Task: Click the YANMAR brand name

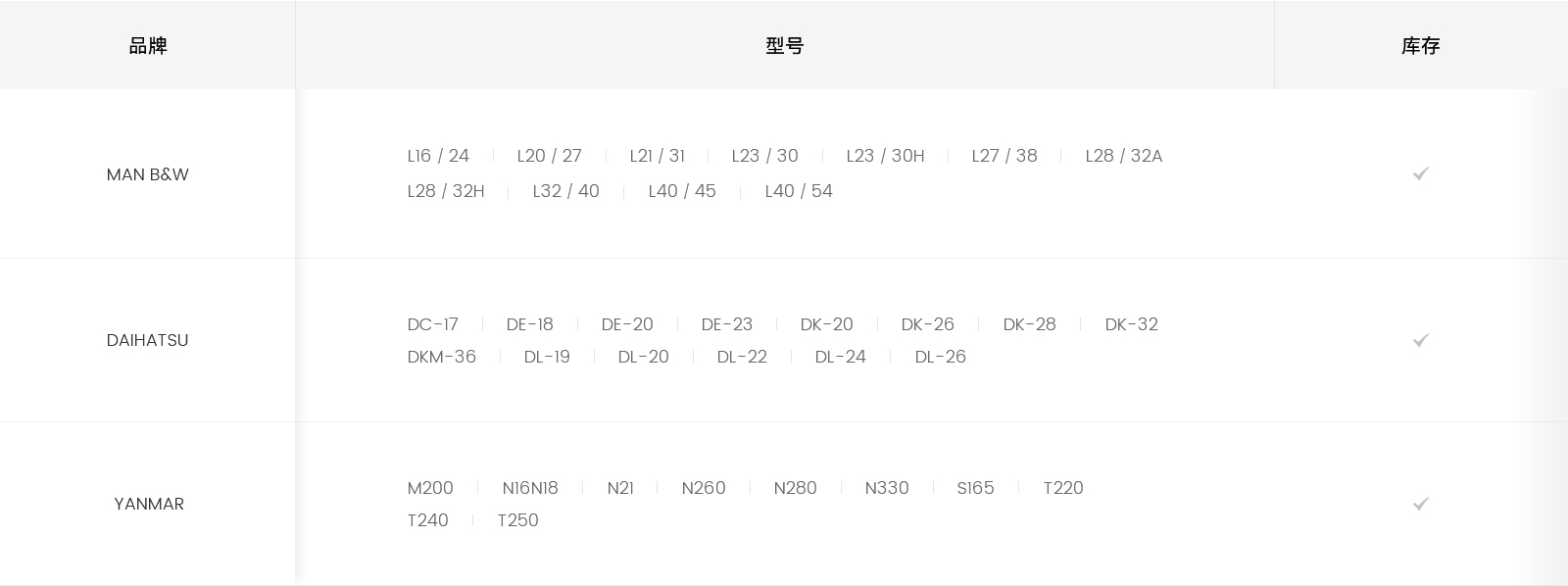Action: pyautogui.click(x=149, y=504)
